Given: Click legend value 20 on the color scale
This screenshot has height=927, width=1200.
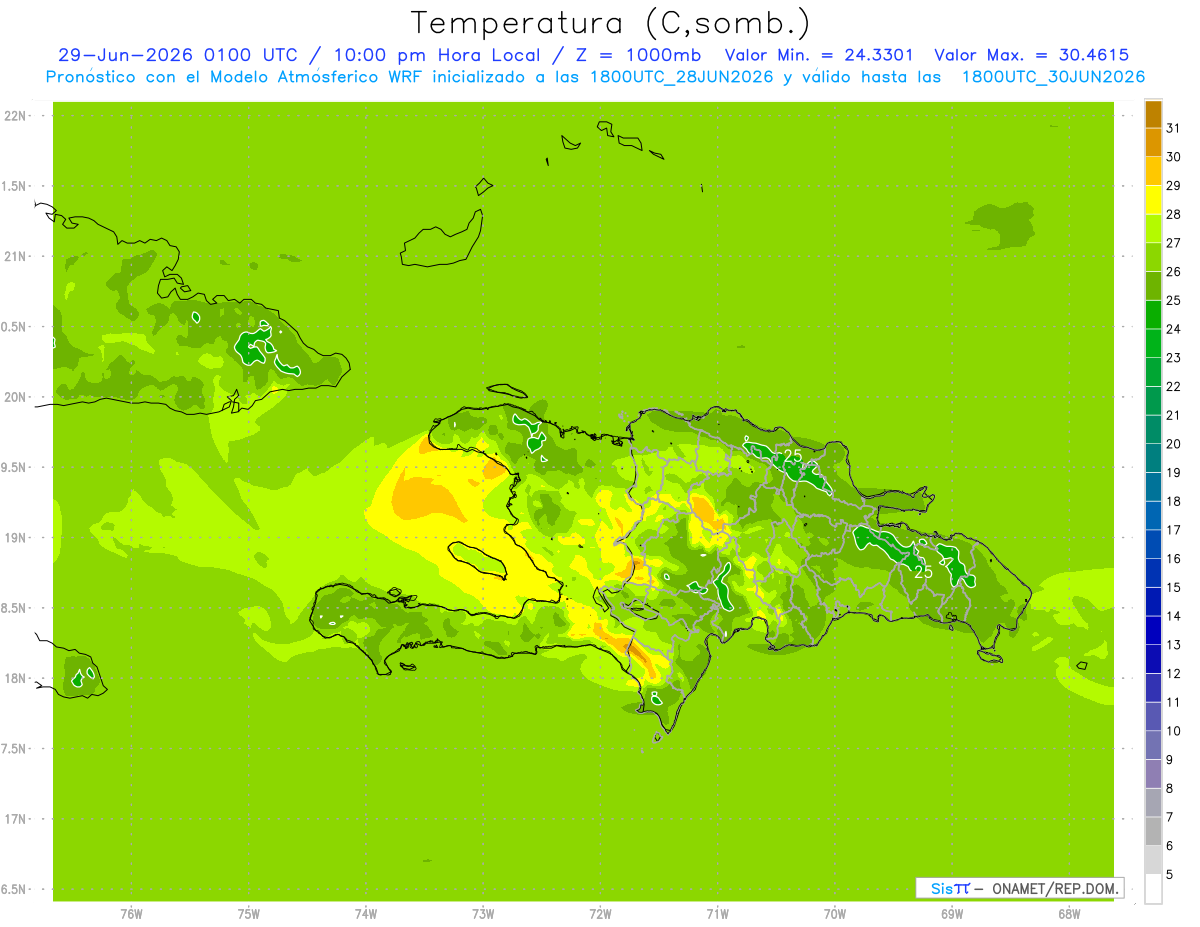Looking at the screenshot, I should (1174, 444).
